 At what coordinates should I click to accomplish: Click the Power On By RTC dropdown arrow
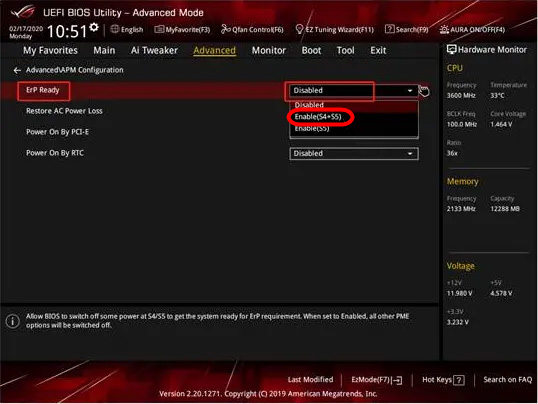click(x=410, y=153)
